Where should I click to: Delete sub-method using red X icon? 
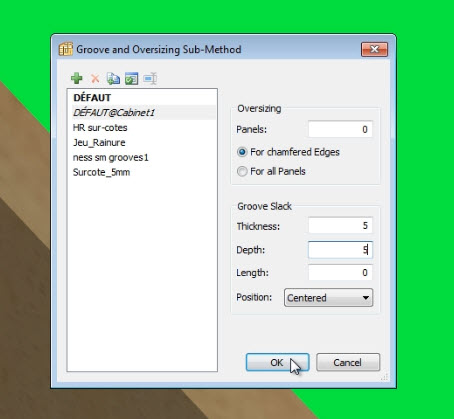click(x=95, y=79)
